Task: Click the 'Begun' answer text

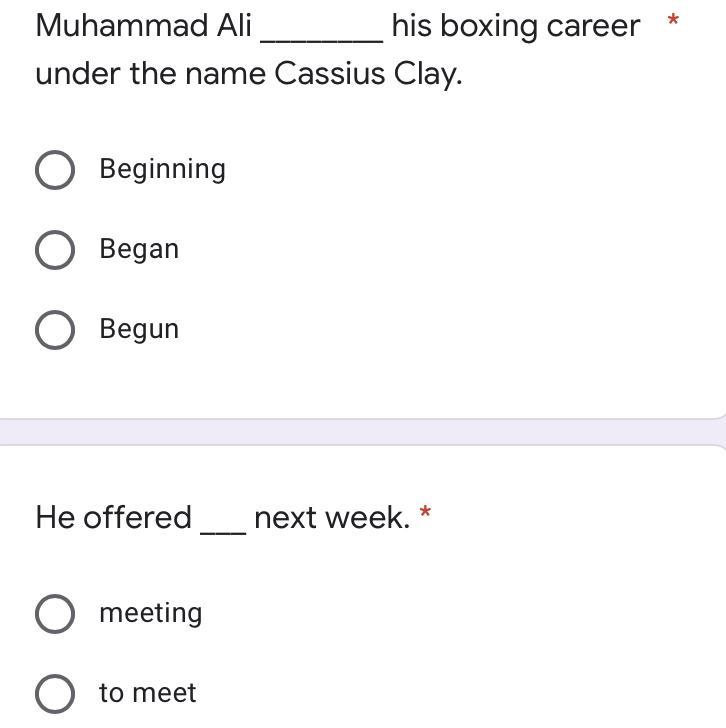Action: pyautogui.click(x=139, y=329)
